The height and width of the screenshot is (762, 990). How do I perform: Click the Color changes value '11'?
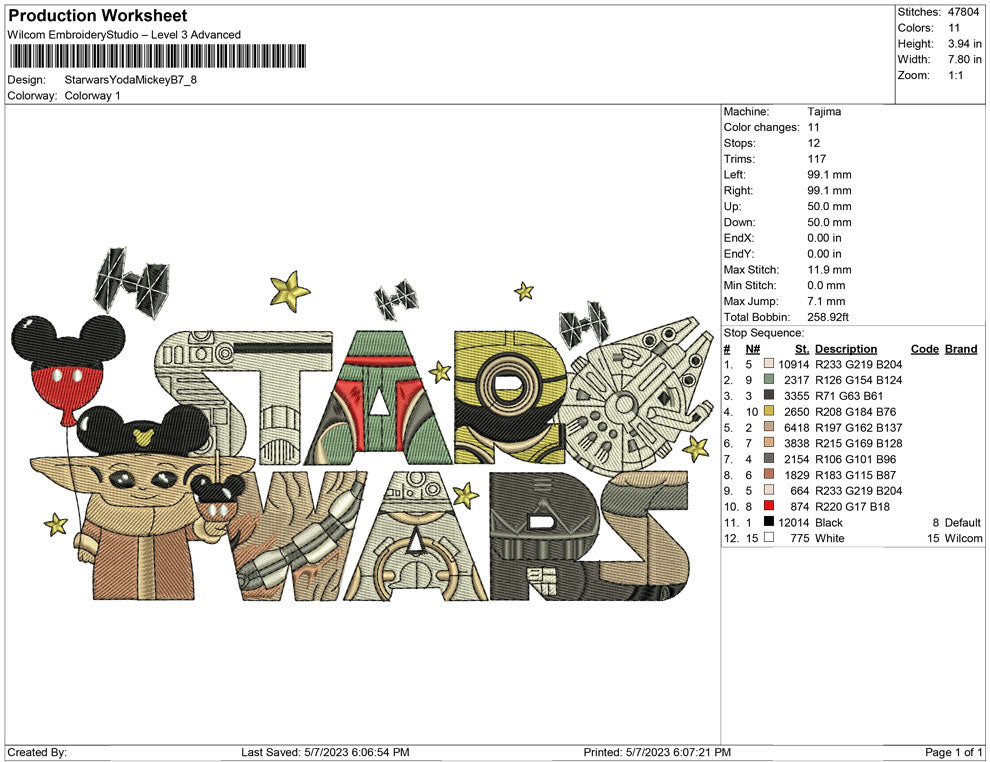813,128
